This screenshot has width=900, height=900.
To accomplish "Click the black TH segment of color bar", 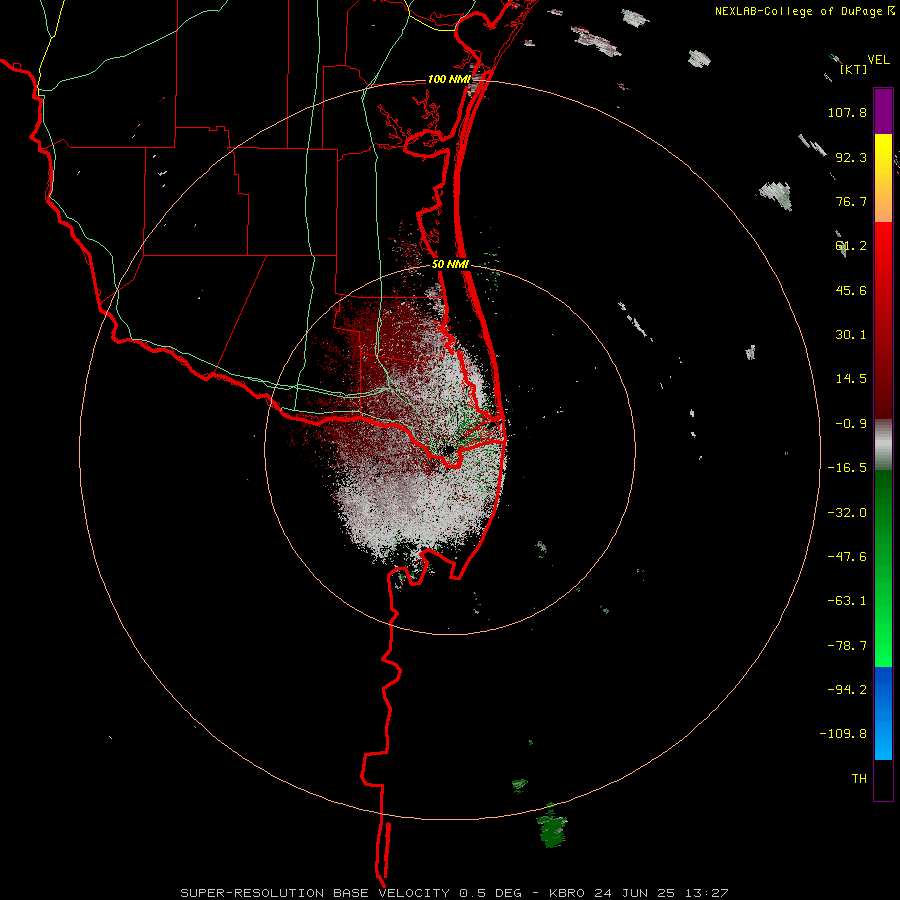I will click(x=883, y=780).
